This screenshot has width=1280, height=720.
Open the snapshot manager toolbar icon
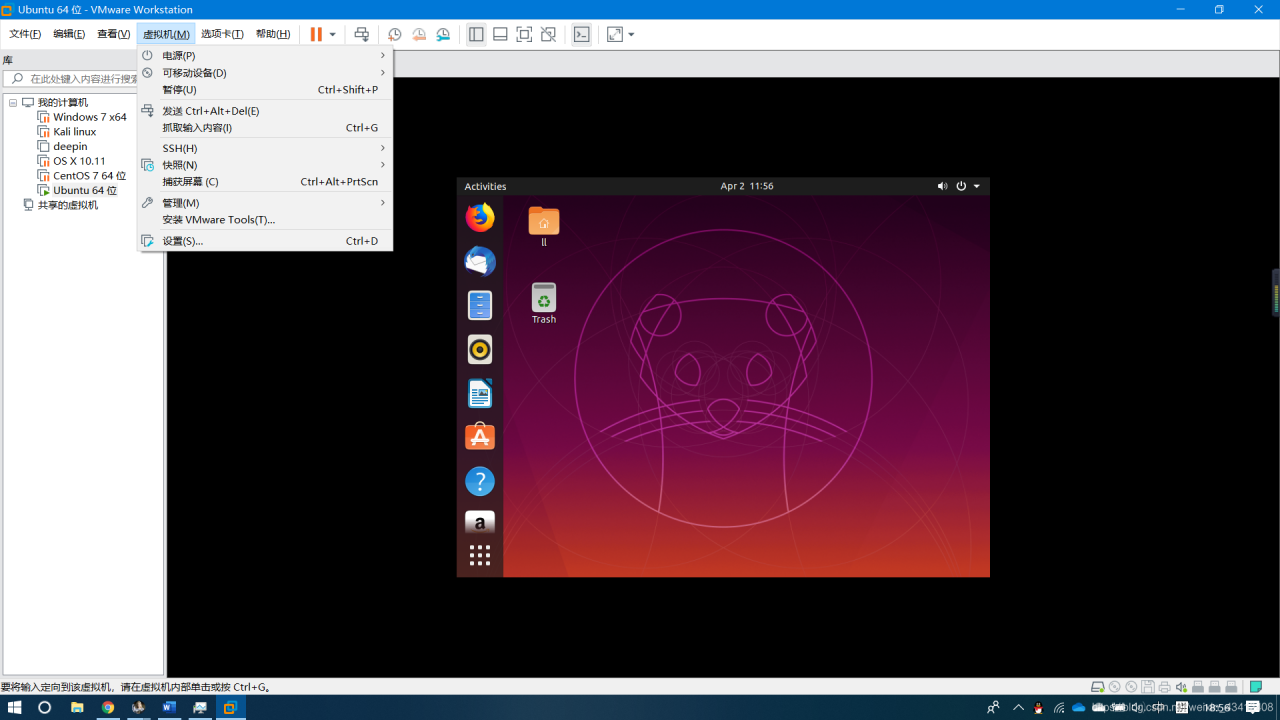click(x=443, y=34)
